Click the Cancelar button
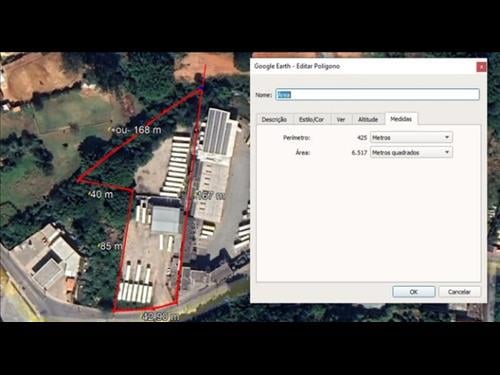The image size is (500, 375). click(x=459, y=292)
